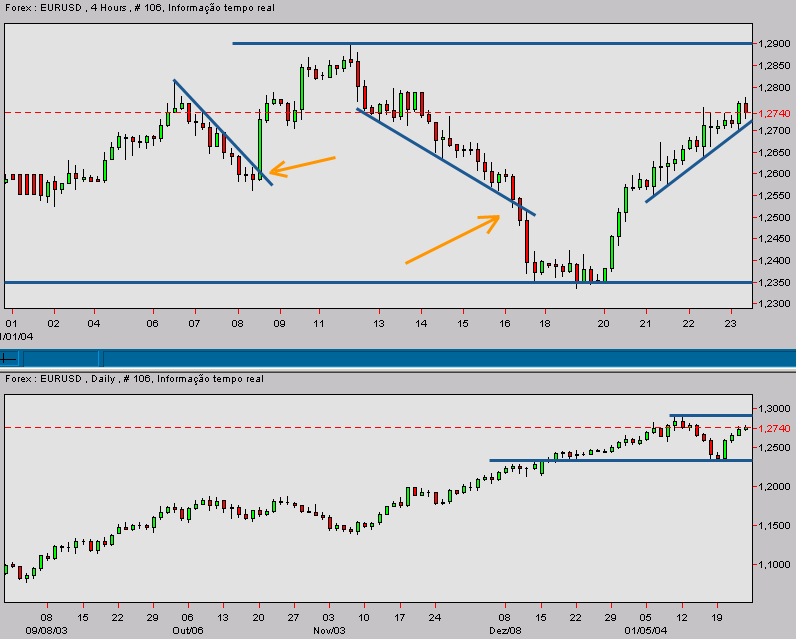The height and width of the screenshot is (639, 796).
Task: Click the 1,1500 label on the daily axis
Action: click(x=774, y=525)
